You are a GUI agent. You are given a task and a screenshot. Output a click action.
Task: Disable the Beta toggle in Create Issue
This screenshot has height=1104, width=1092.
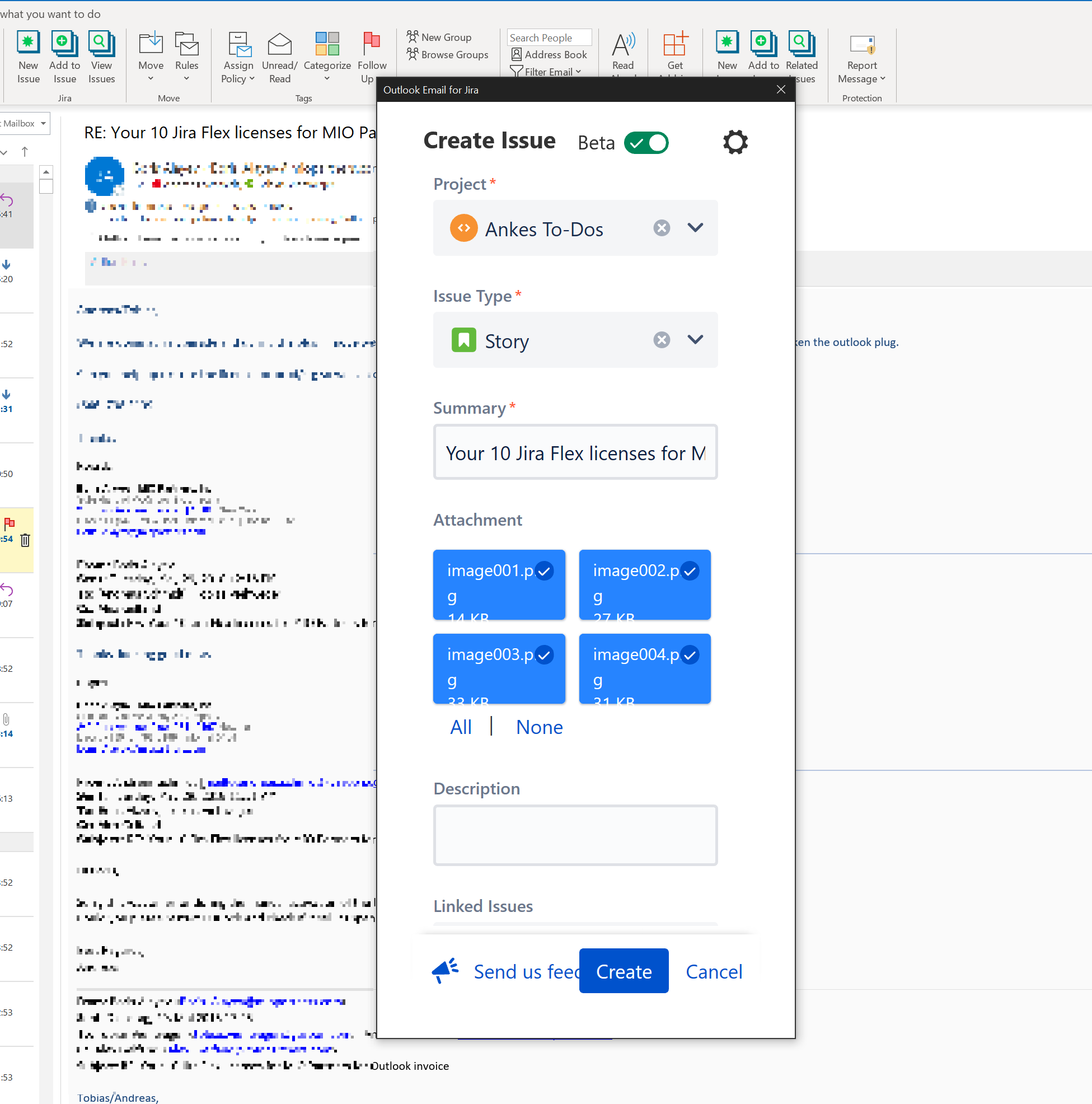click(x=646, y=142)
